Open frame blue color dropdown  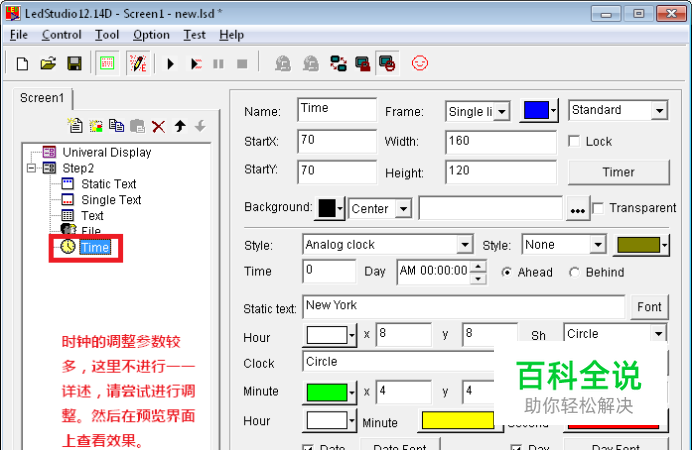click(553, 110)
